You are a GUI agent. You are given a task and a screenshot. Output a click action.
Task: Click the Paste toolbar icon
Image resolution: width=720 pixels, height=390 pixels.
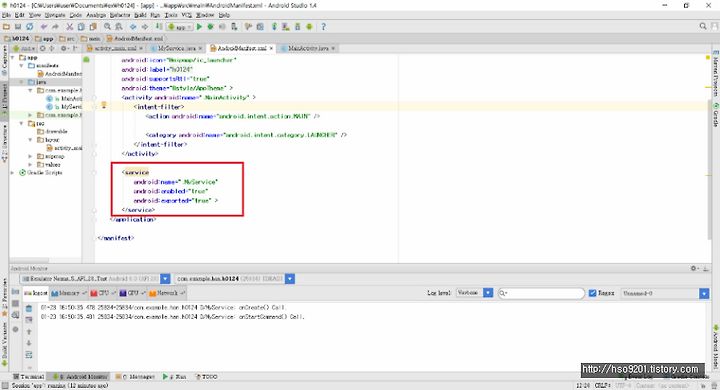93,27
